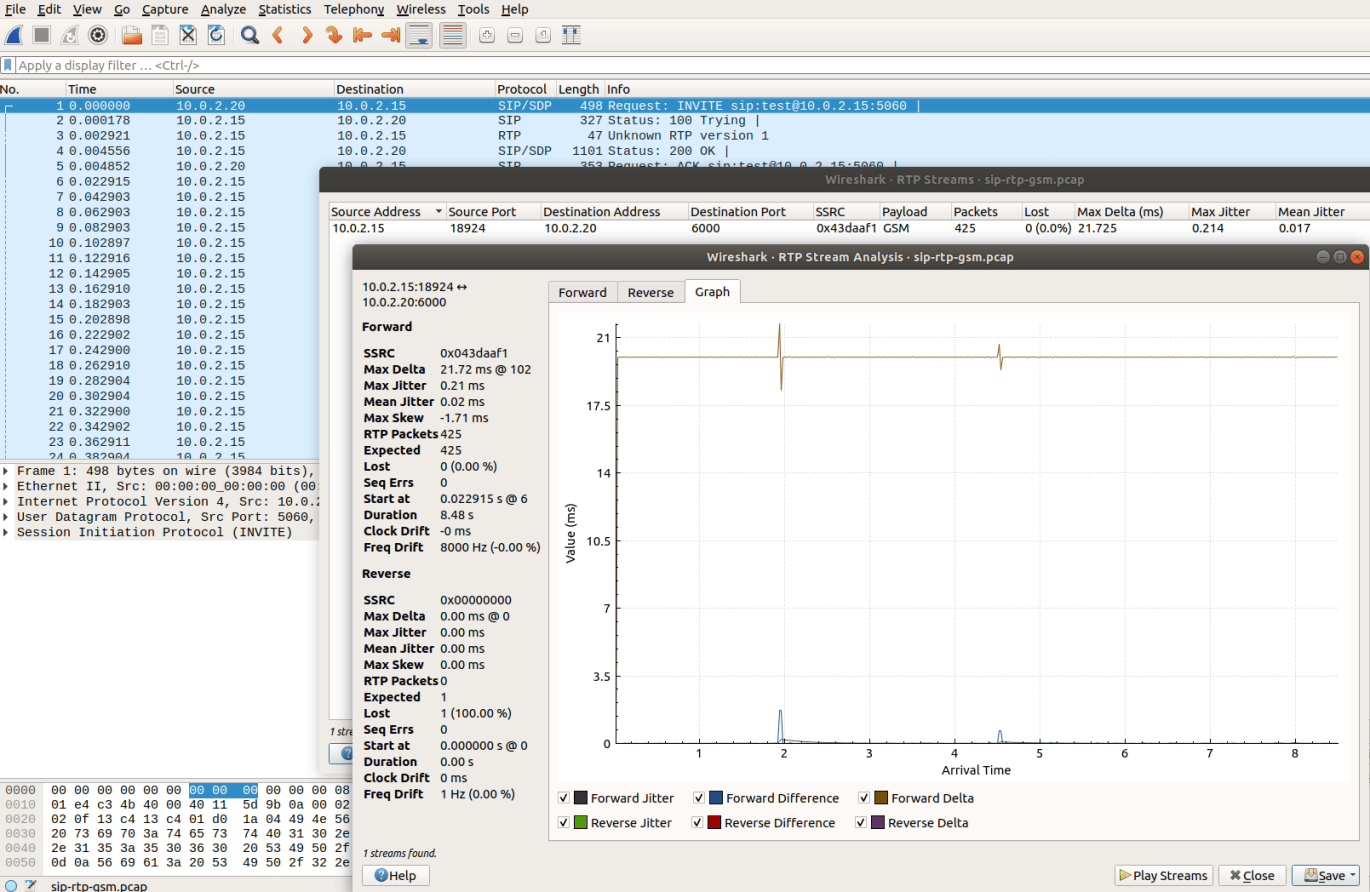Click Reverse Jitter green color swatch

[581, 822]
